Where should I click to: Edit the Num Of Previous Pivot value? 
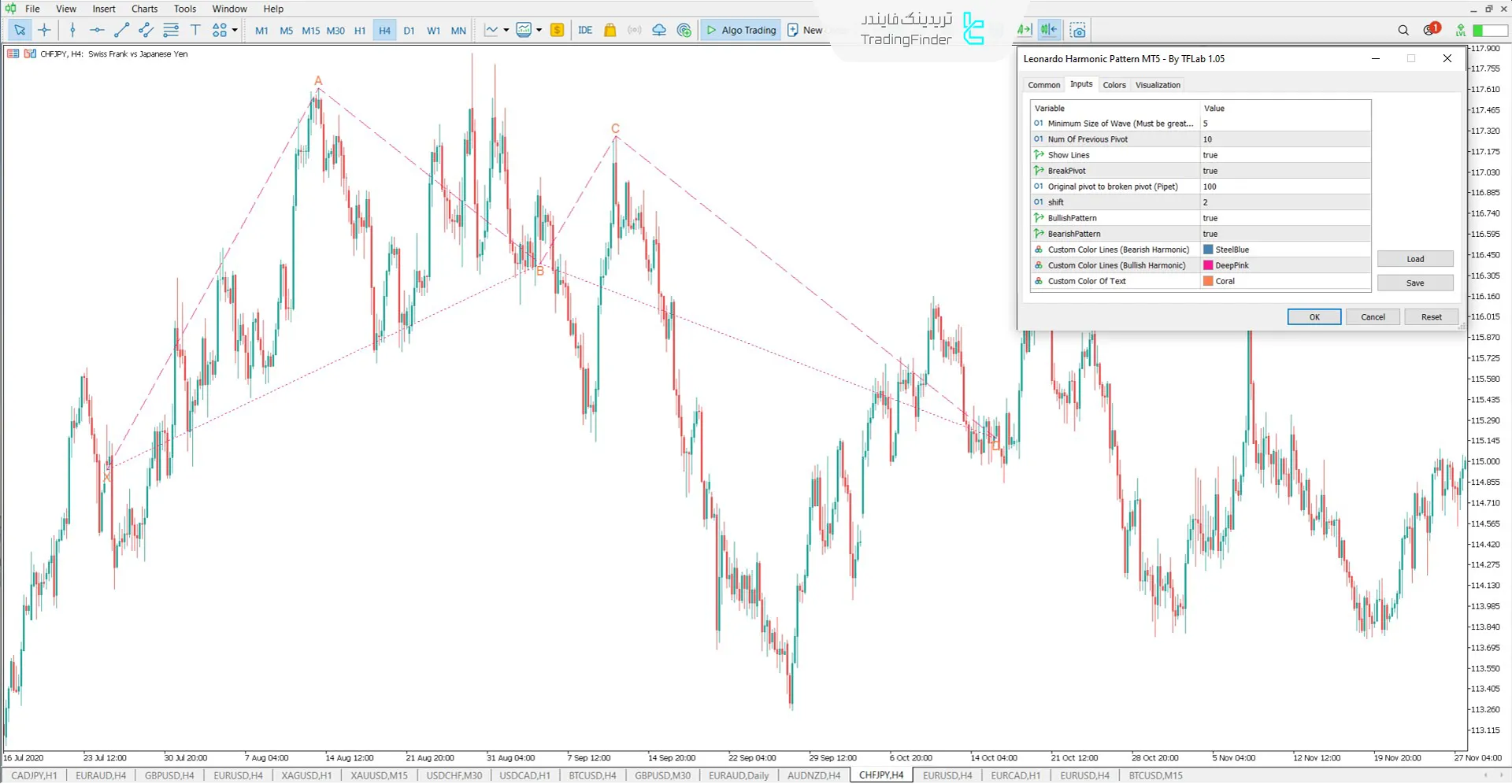click(x=1284, y=139)
